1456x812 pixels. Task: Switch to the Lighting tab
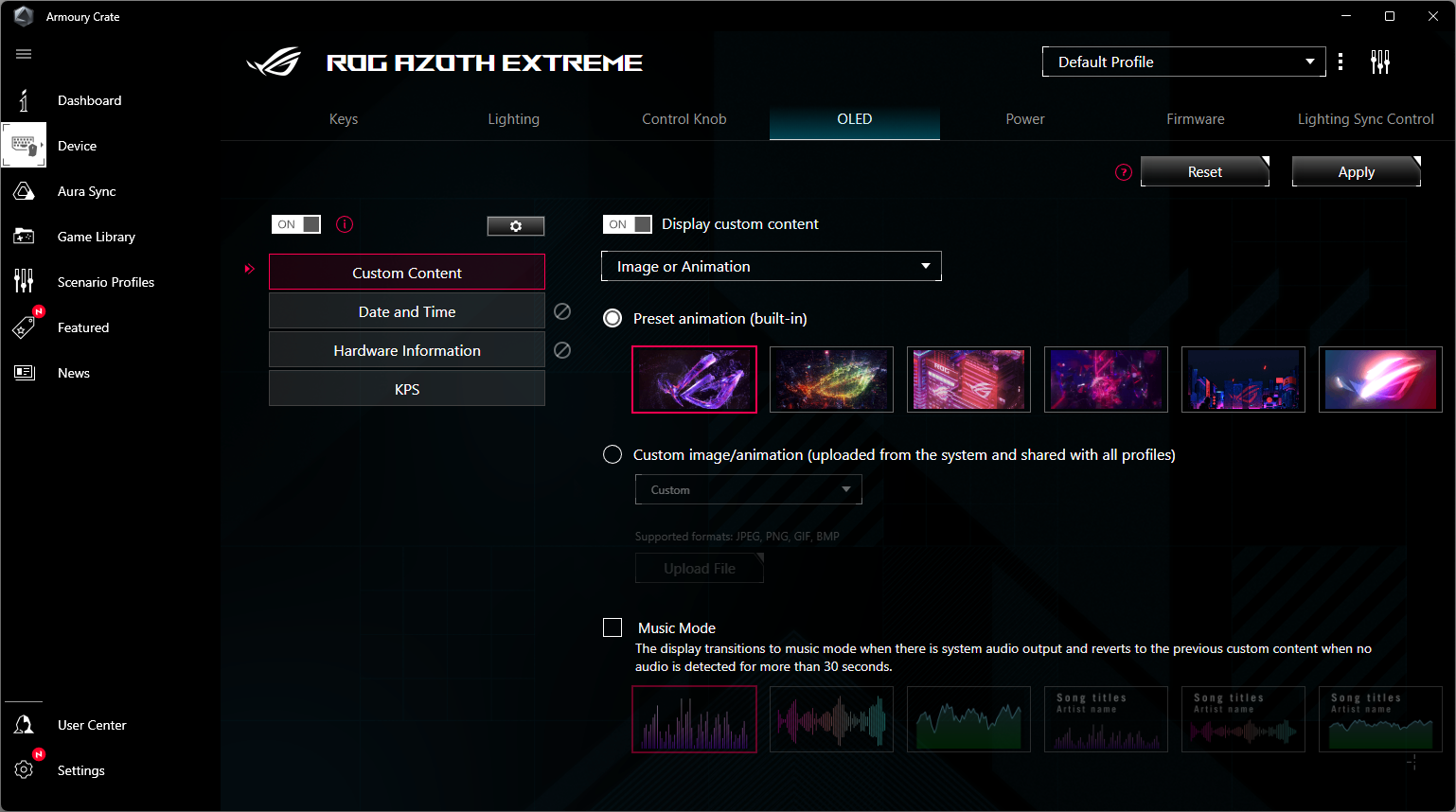point(514,119)
